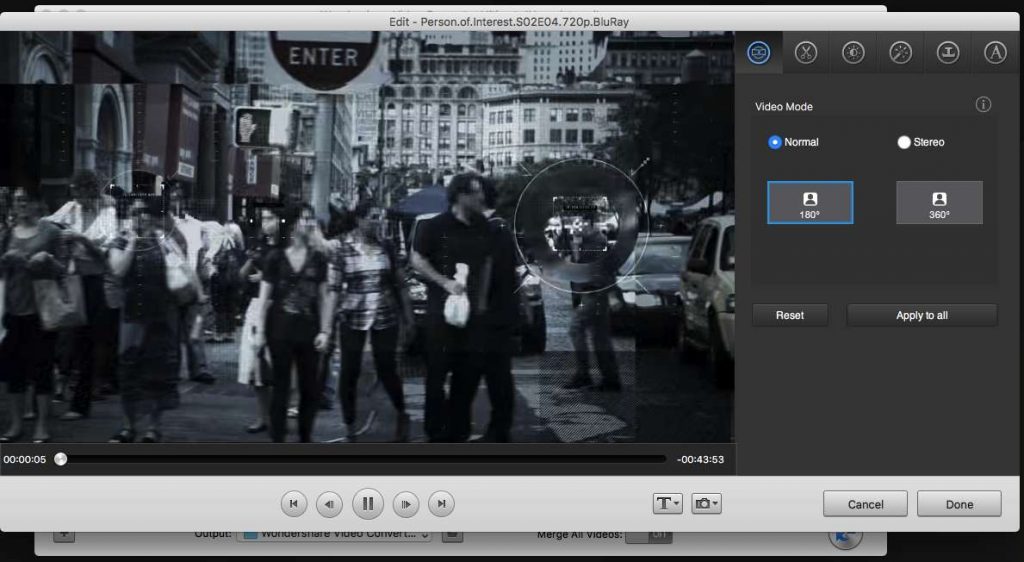Open the brightness adjustment tab
Screen dimensions: 1024x562
tap(852, 53)
